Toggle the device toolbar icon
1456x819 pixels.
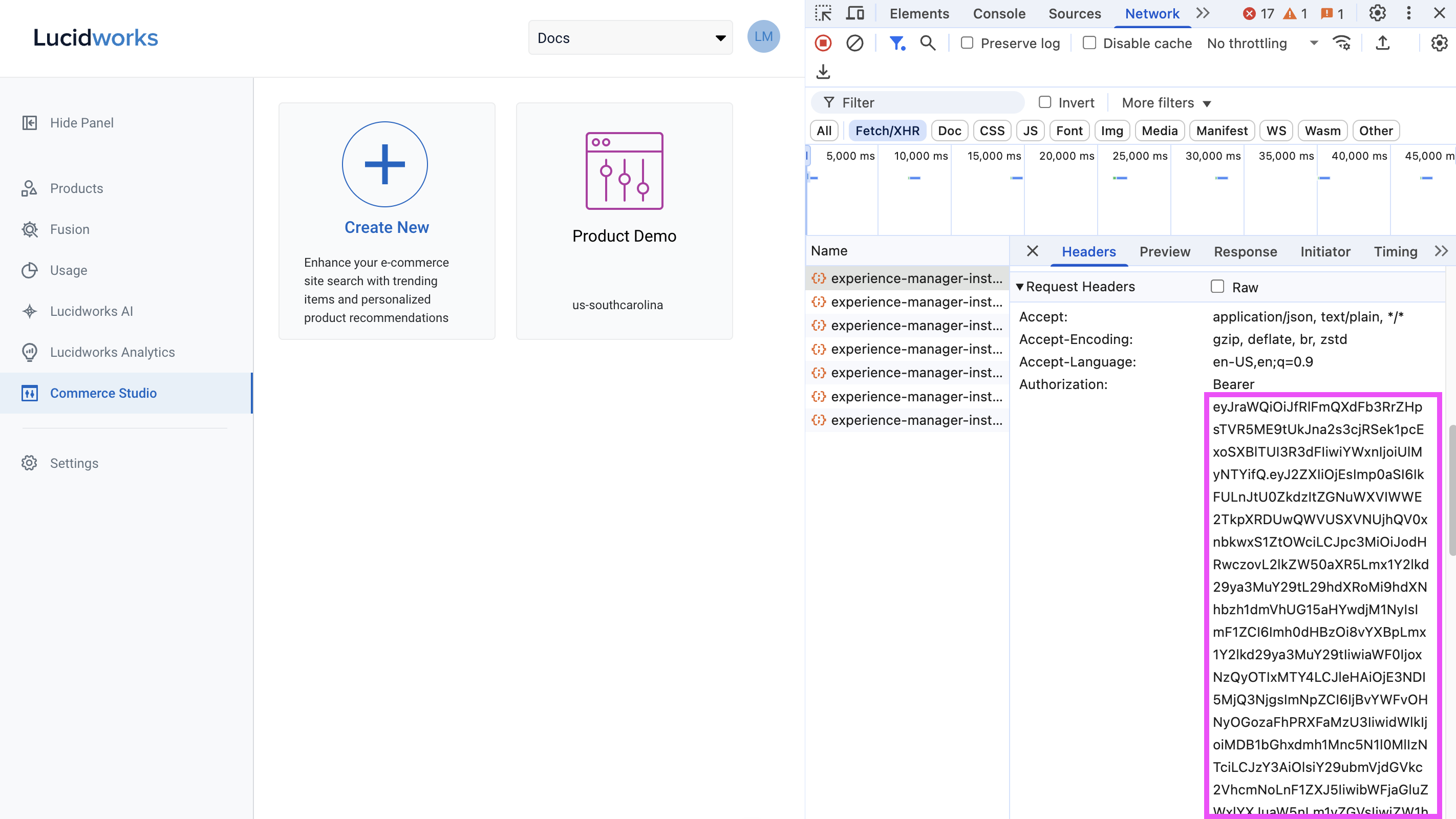854,14
